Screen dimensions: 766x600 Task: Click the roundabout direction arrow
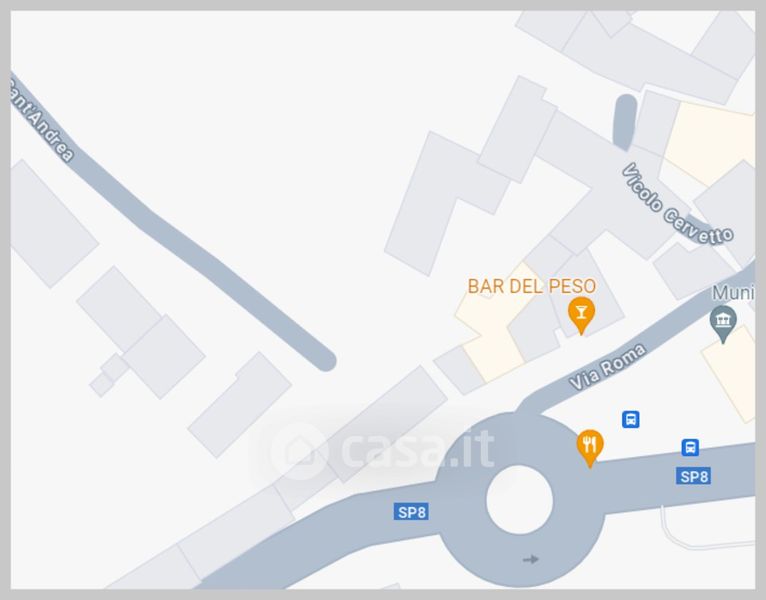[531, 559]
